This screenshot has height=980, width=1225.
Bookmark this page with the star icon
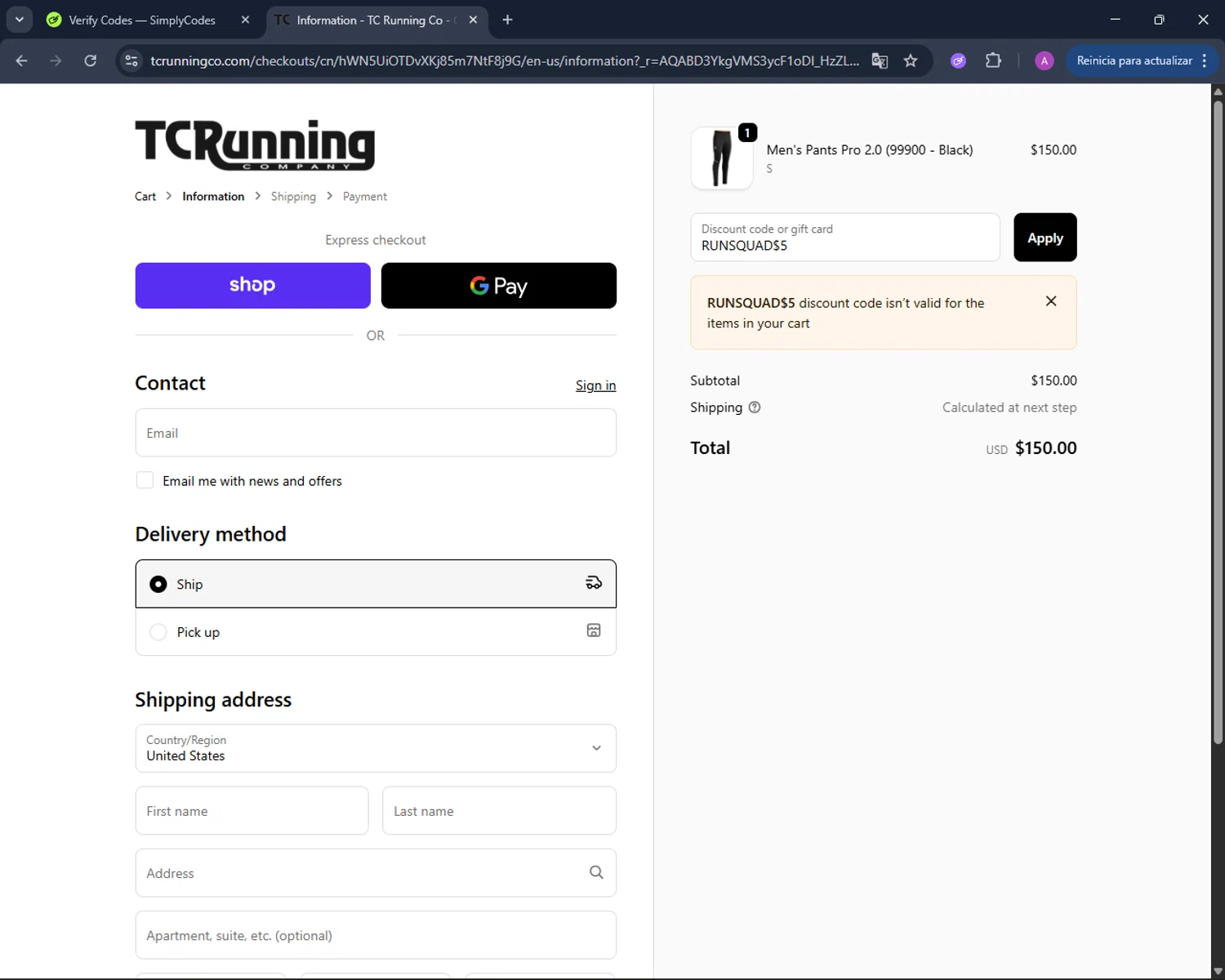(911, 60)
